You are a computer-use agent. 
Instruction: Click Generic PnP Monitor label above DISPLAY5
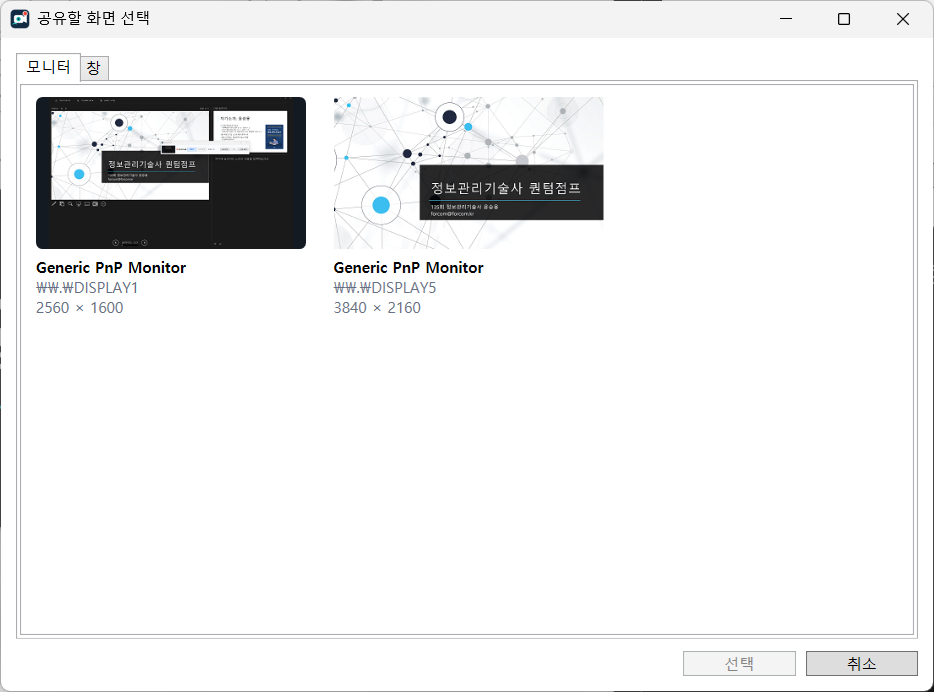(x=409, y=268)
